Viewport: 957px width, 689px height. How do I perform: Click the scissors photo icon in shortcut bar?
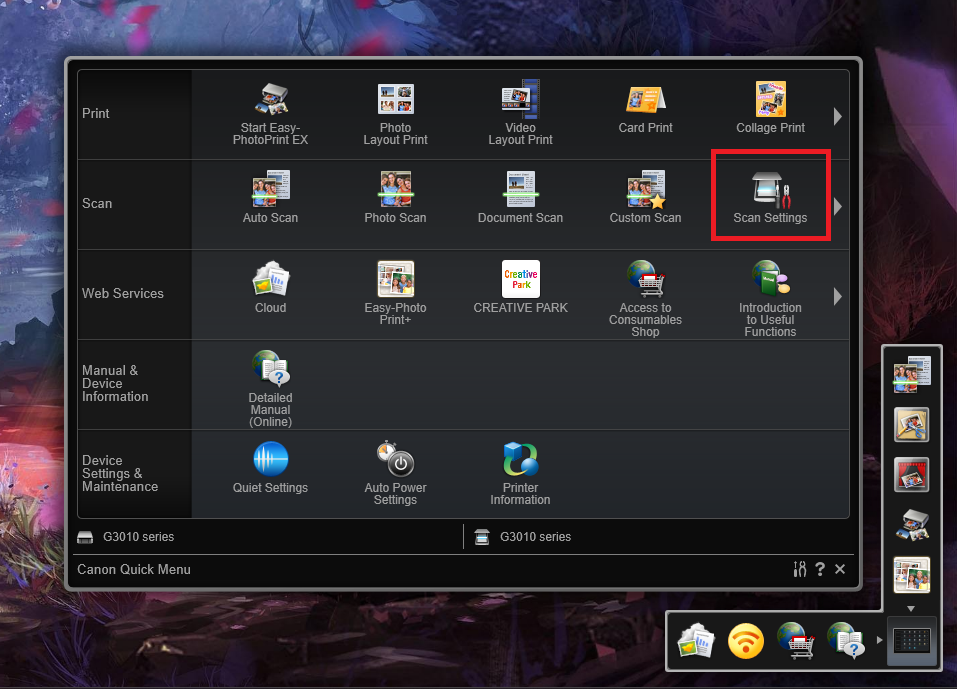click(x=912, y=424)
